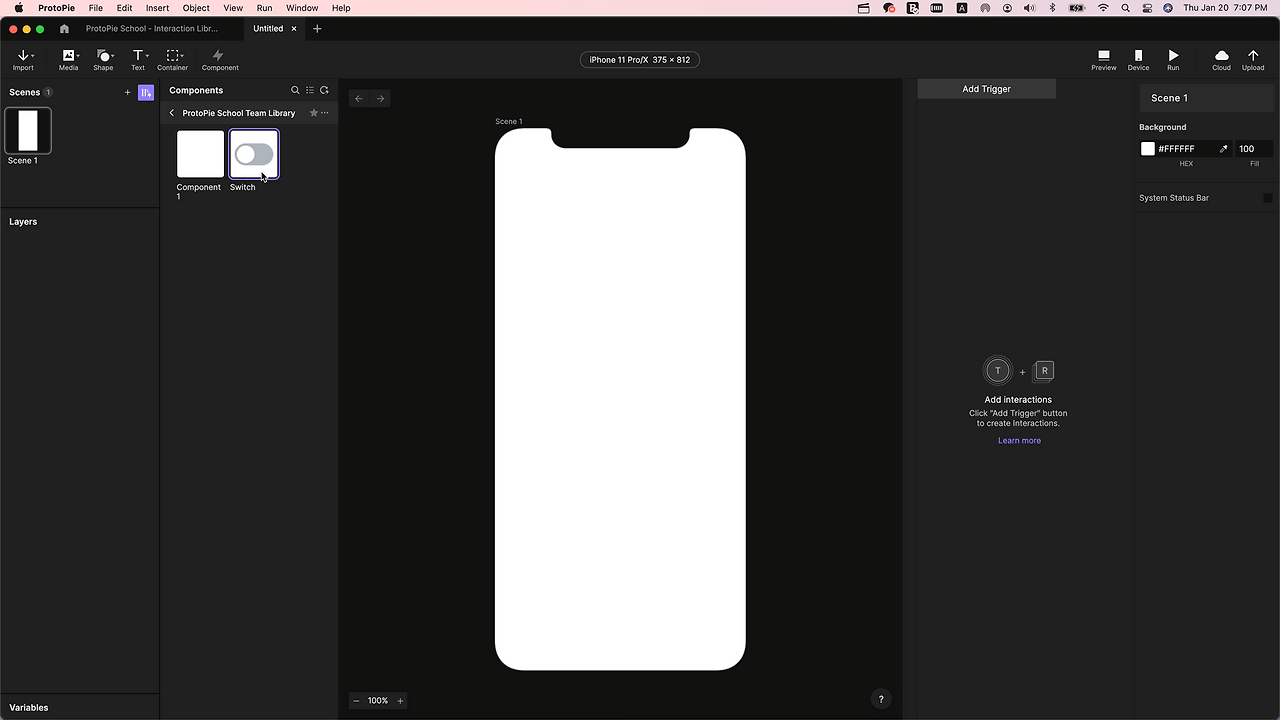
Task: Toggle the Components list view
Action: [x=310, y=90]
